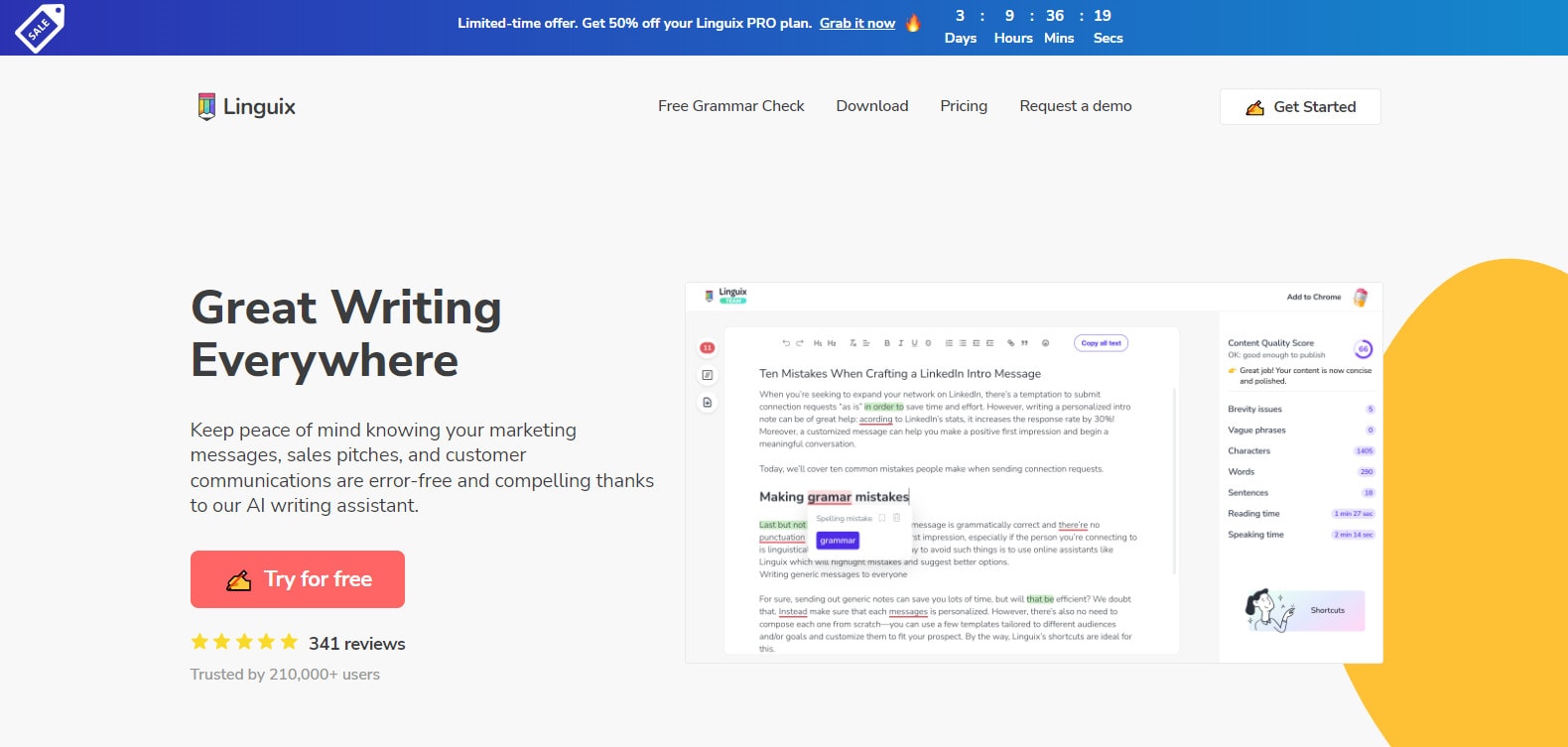Click the five star rating
The width and height of the screenshot is (1568, 747).
point(244,642)
